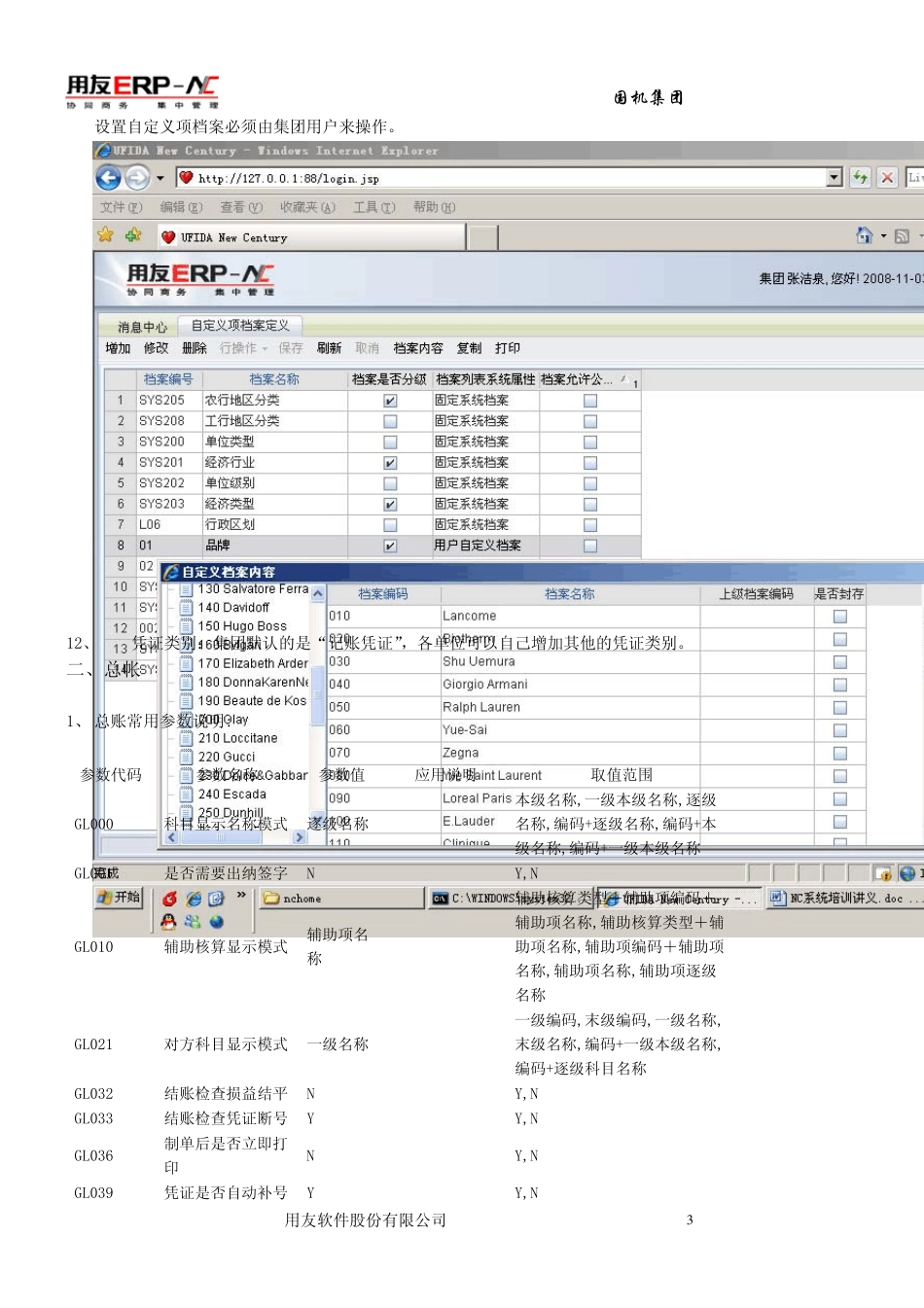Click the 档案内容 toolbar button

[418, 348]
